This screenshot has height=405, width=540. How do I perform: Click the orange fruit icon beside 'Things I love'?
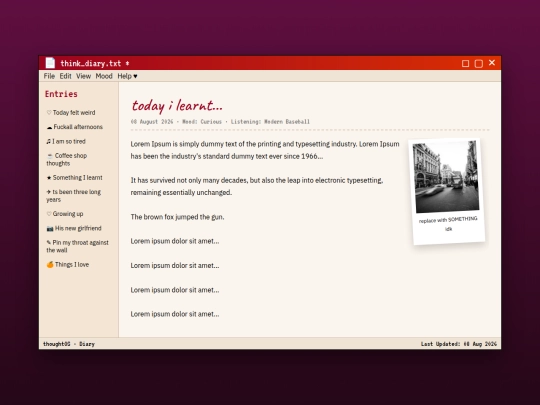[x=50, y=264]
